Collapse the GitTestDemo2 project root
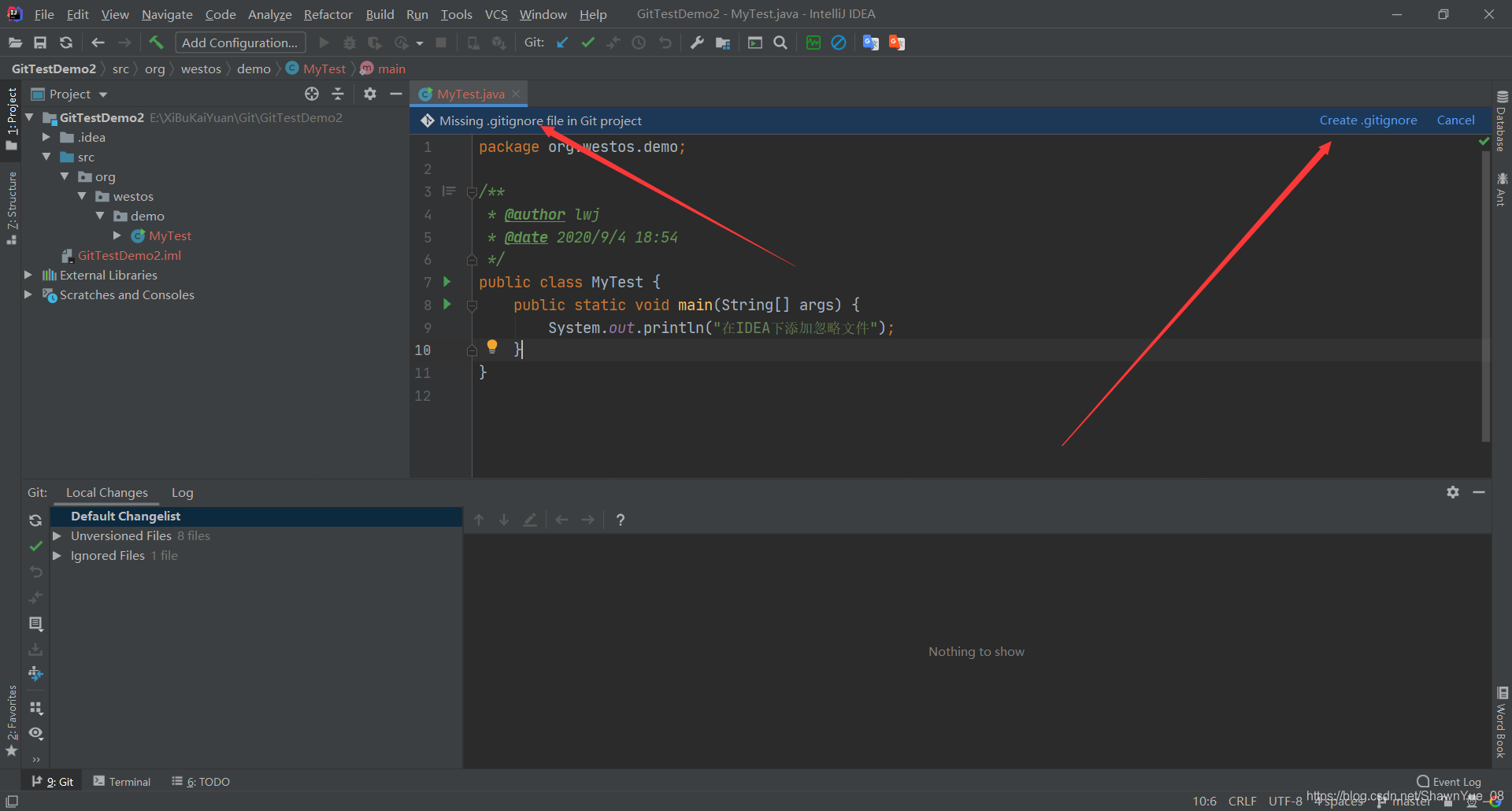 [30, 117]
